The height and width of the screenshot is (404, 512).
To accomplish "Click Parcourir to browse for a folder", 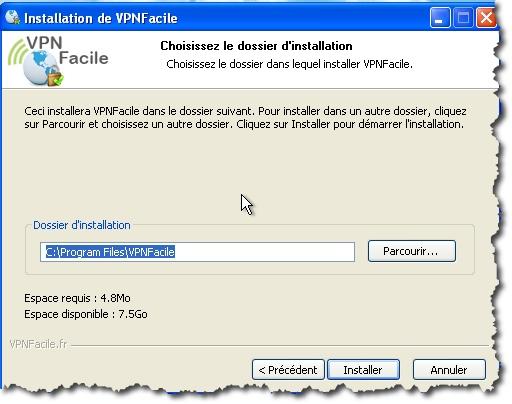I will coord(411,251).
